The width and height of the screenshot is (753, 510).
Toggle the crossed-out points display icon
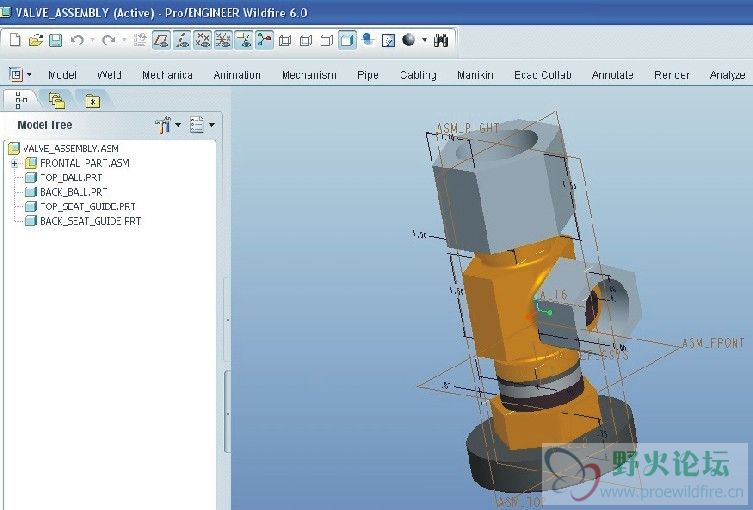(x=223, y=40)
